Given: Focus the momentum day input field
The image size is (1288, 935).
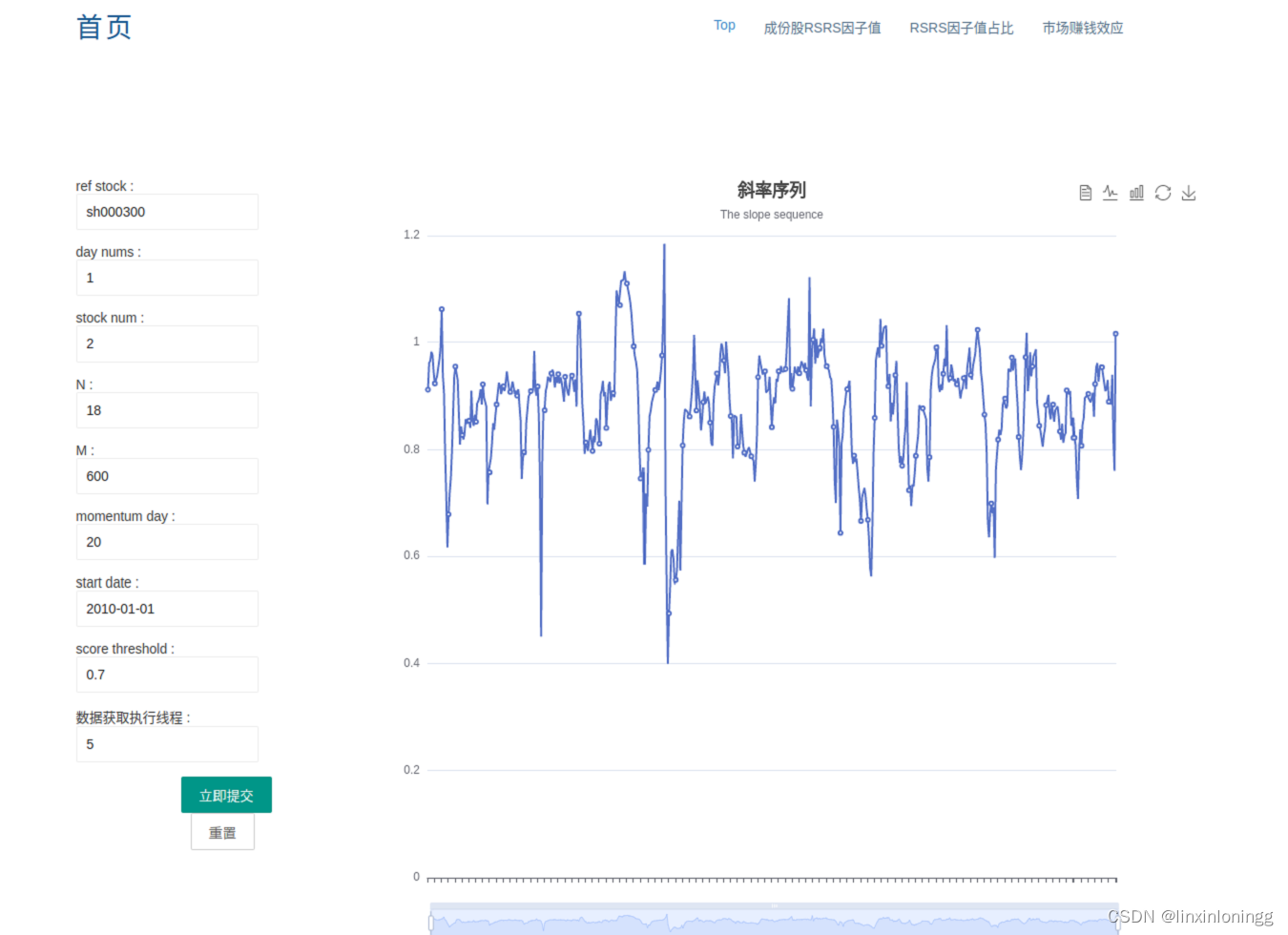Looking at the screenshot, I should (x=167, y=542).
